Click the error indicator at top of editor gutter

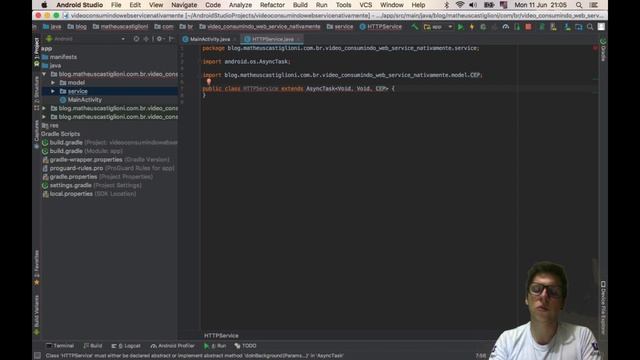[x=595, y=48]
